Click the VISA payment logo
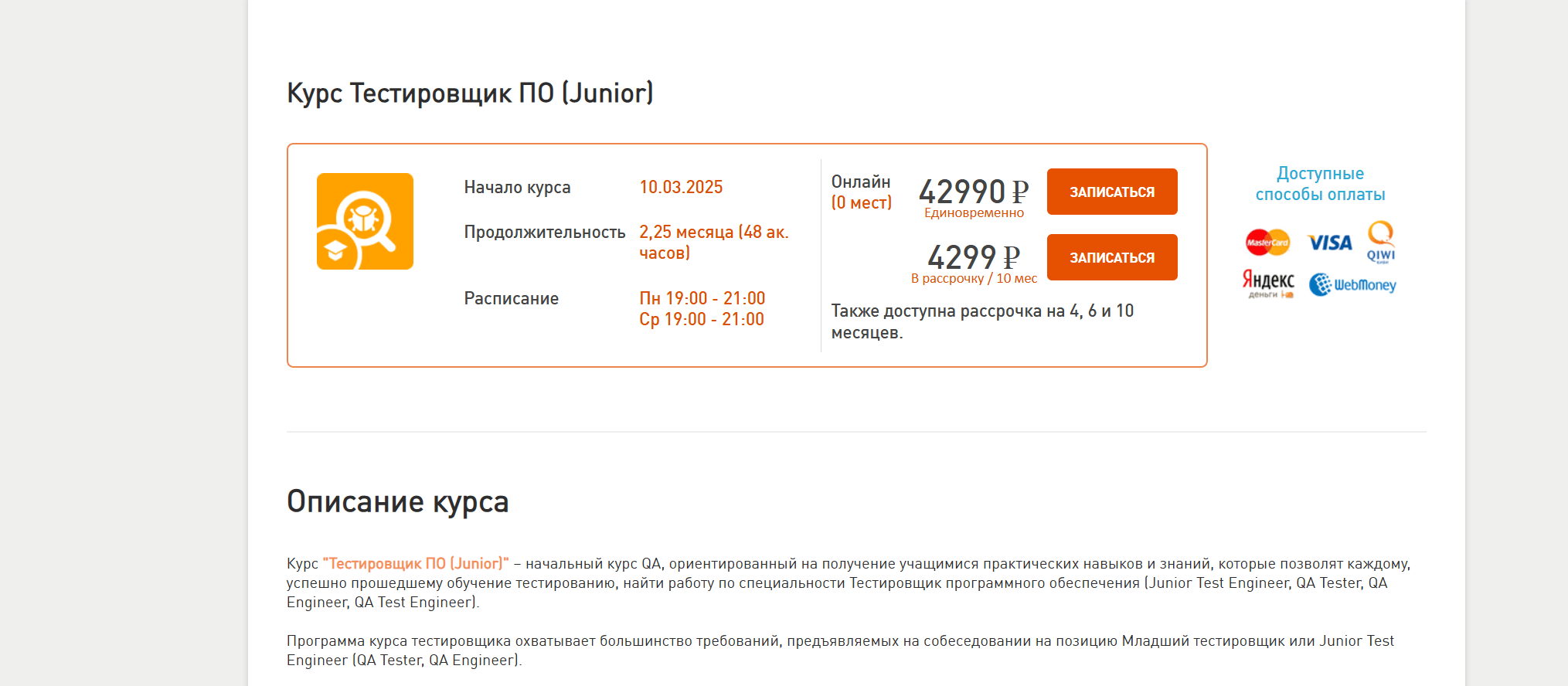1568x686 pixels. coord(1329,243)
